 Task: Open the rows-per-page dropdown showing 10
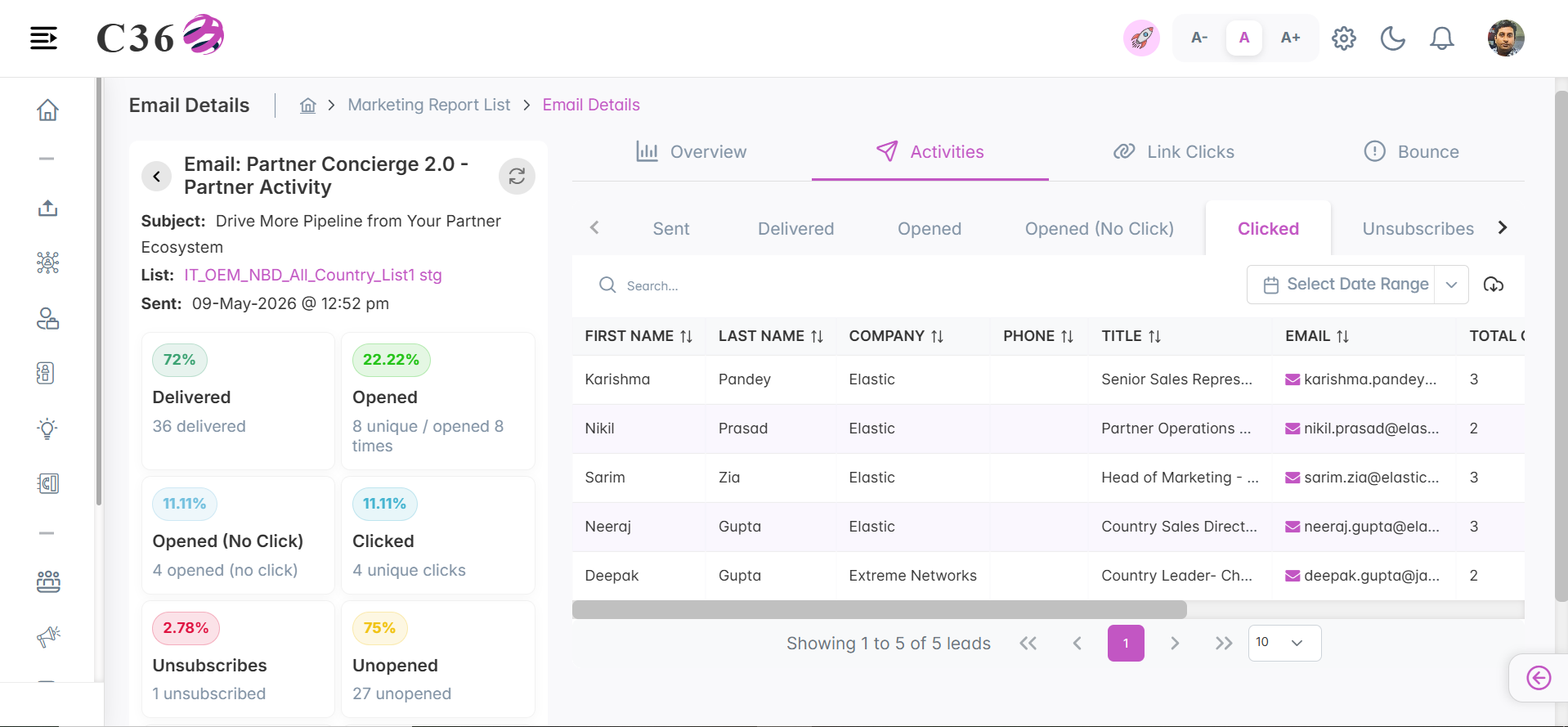coord(1284,643)
